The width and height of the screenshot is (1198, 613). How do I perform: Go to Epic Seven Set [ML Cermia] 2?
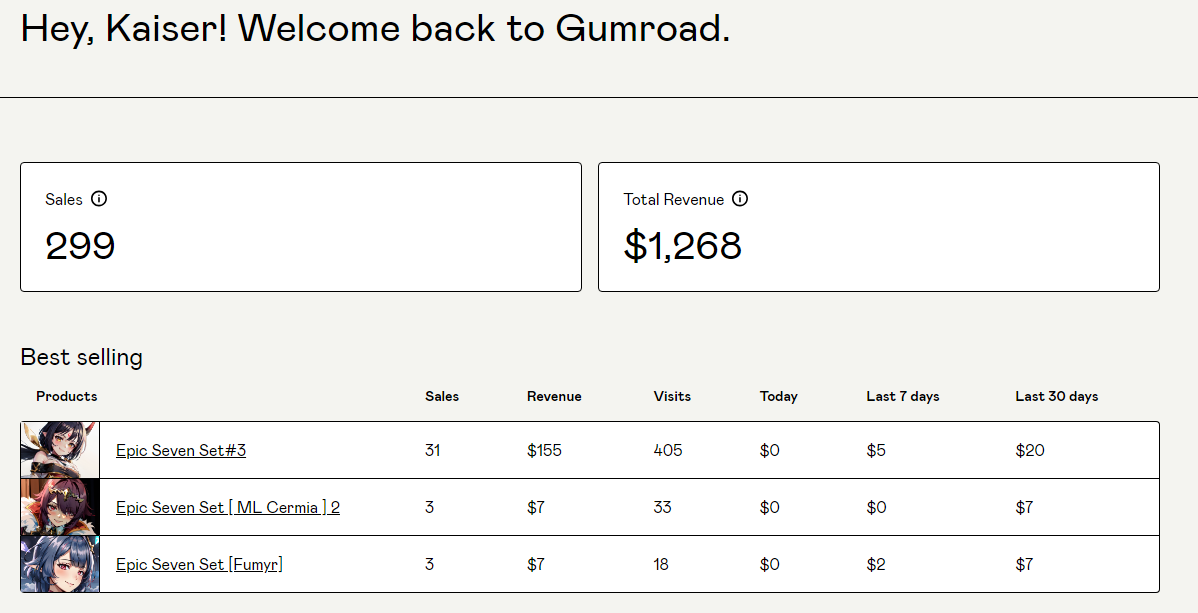click(x=228, y=508)
